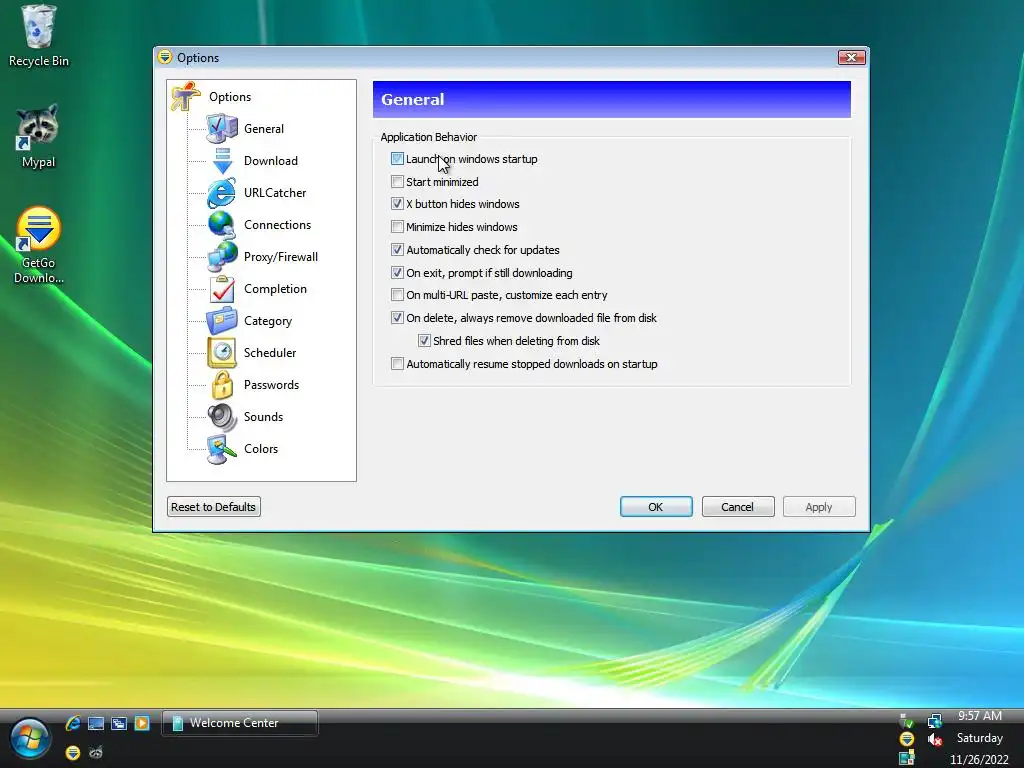Open the Colors settings icon
The height and width of the screenshot is (768, 1024).
click(222, 449)
